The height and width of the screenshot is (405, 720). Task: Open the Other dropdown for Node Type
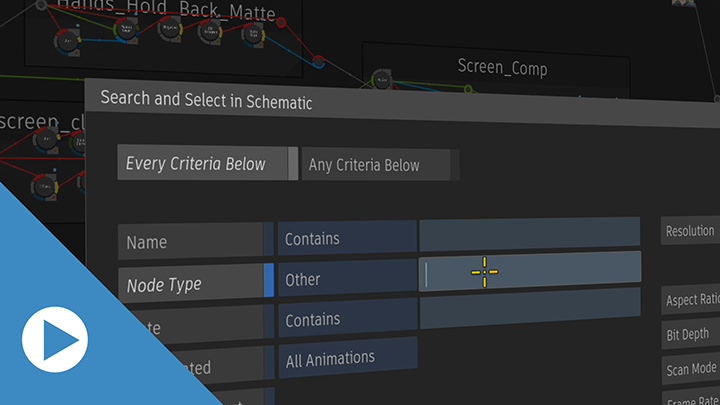pos(348,278)
